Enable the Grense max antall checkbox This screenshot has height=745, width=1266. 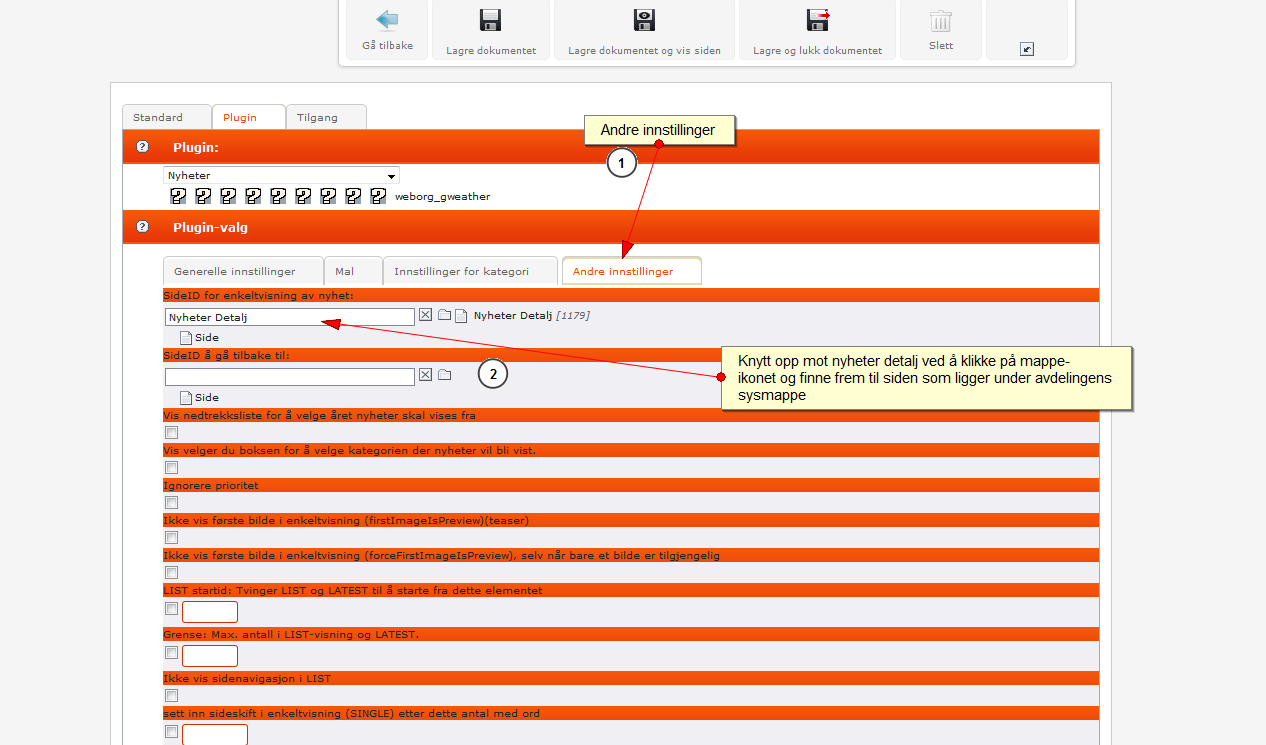(x=172, y=652)
